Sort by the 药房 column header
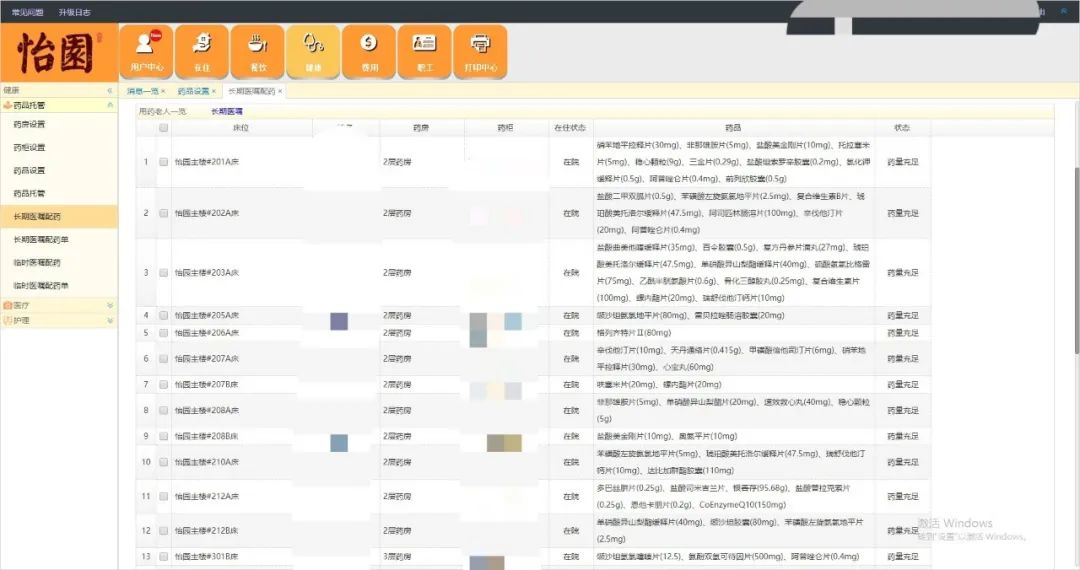The image size is (1080, 570). pos(422,127)
